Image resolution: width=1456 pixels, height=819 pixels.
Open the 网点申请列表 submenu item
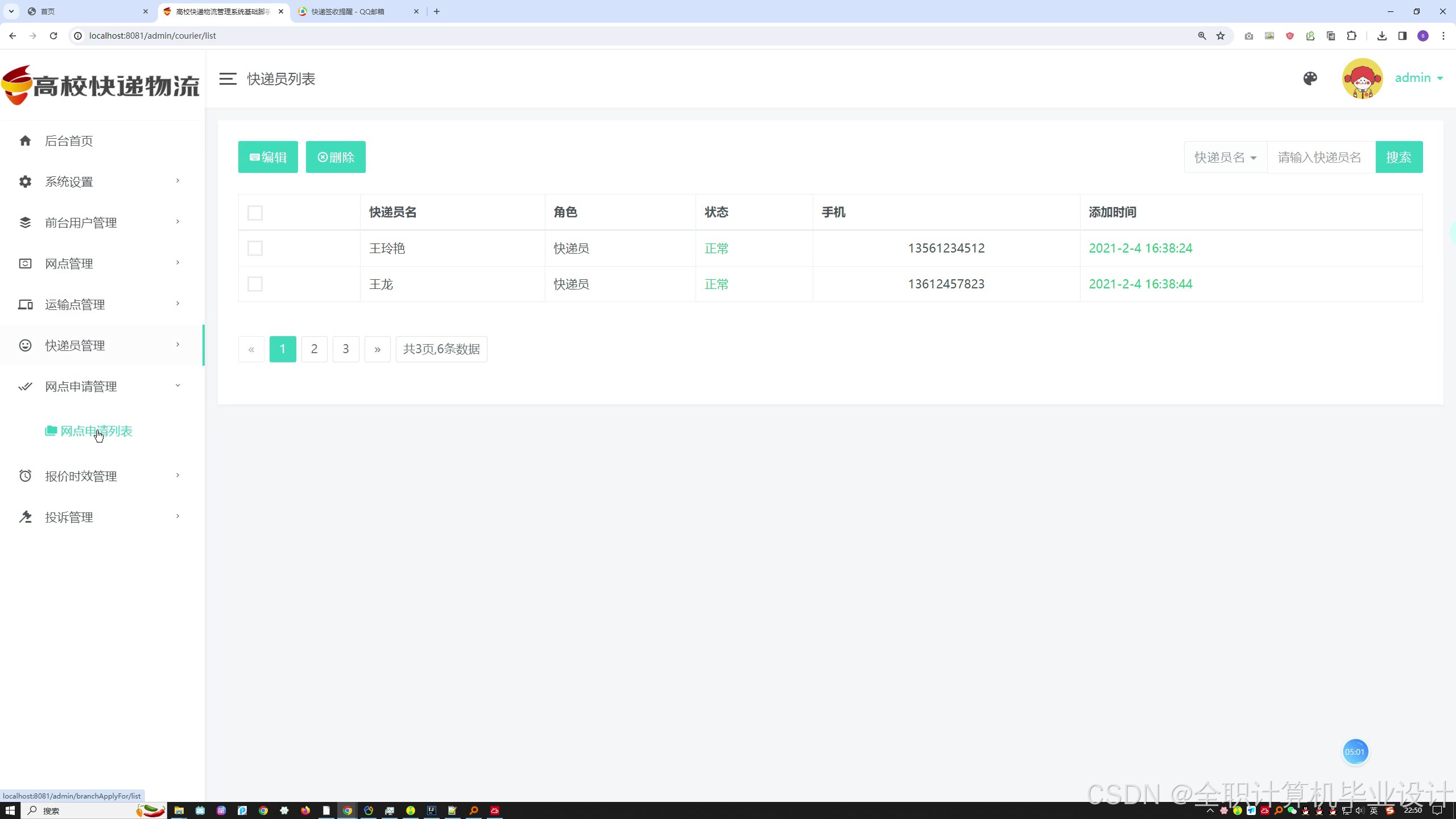[x=96, y=431]
